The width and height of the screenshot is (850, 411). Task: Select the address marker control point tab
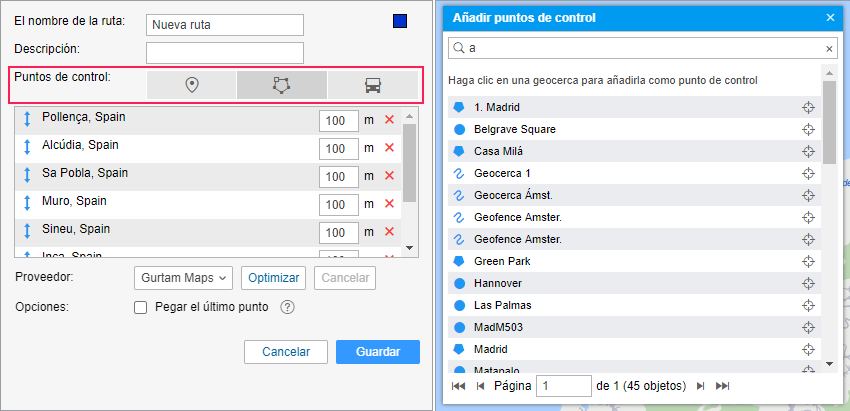(x=192, y=86)
